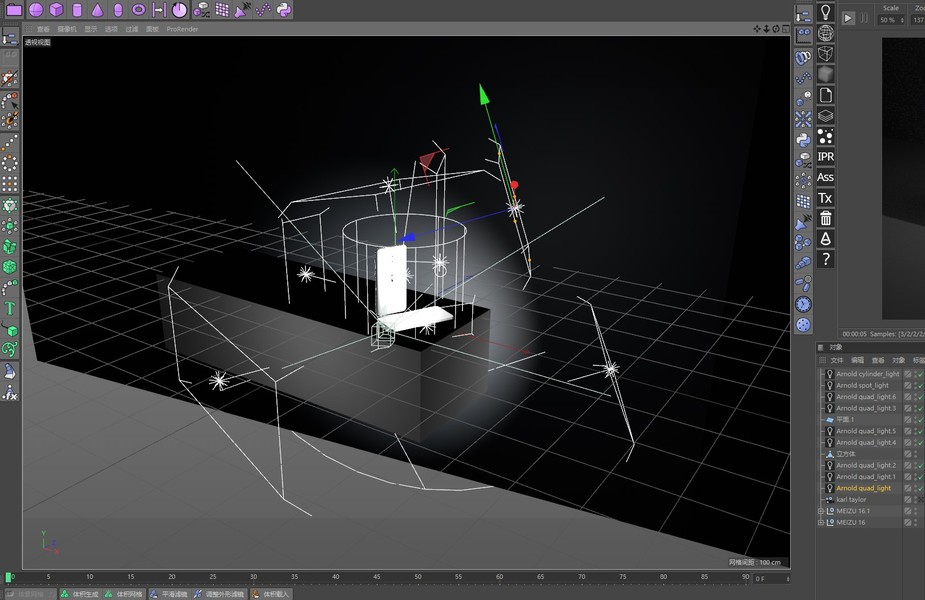Toggle enable checkmark for Arnold quad_light.5

(x=920, y=431)
